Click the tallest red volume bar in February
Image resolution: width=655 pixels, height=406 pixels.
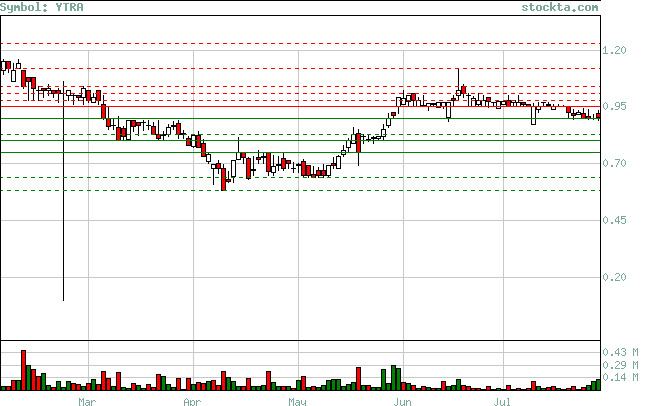(x=23, y=370)
